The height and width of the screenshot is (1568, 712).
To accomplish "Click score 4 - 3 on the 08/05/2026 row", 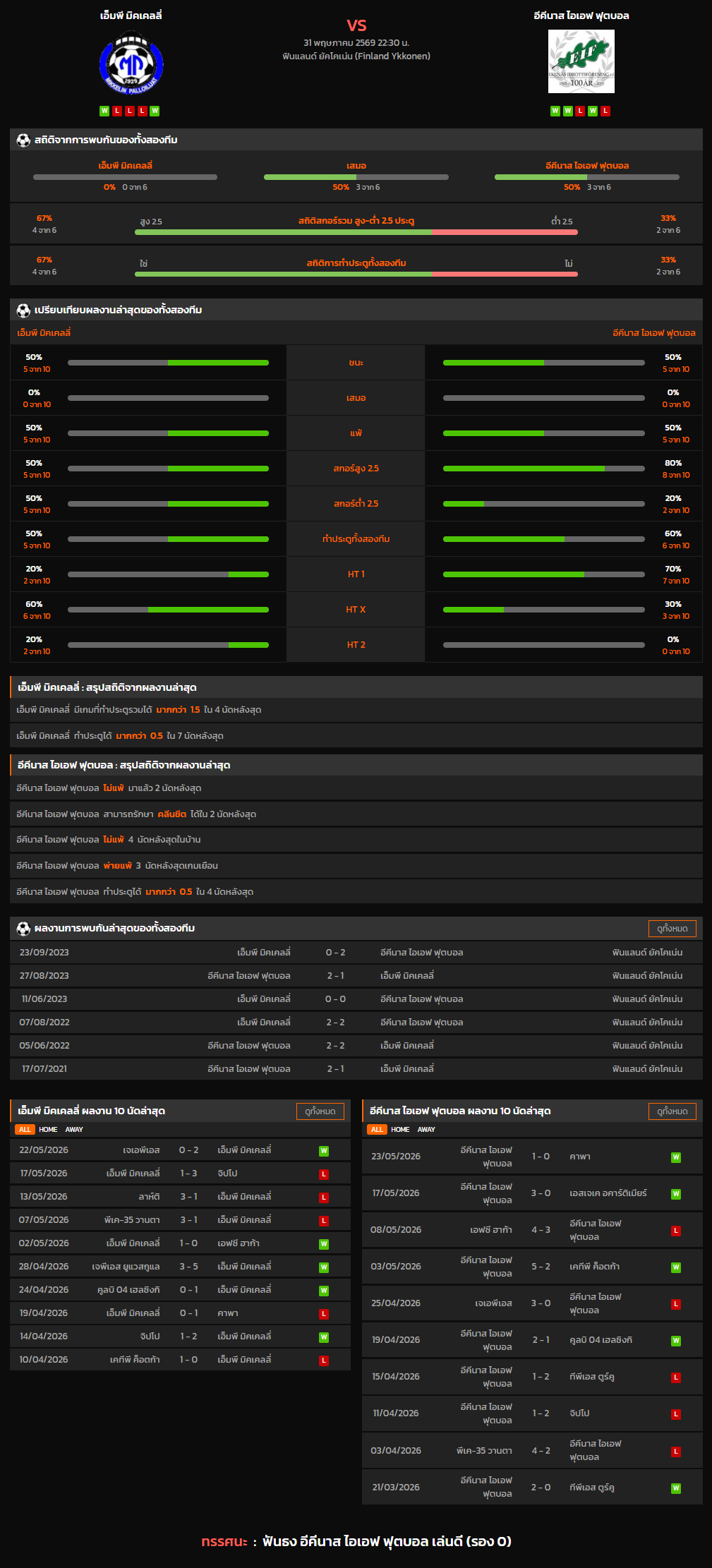I will tap(541, 1230).
